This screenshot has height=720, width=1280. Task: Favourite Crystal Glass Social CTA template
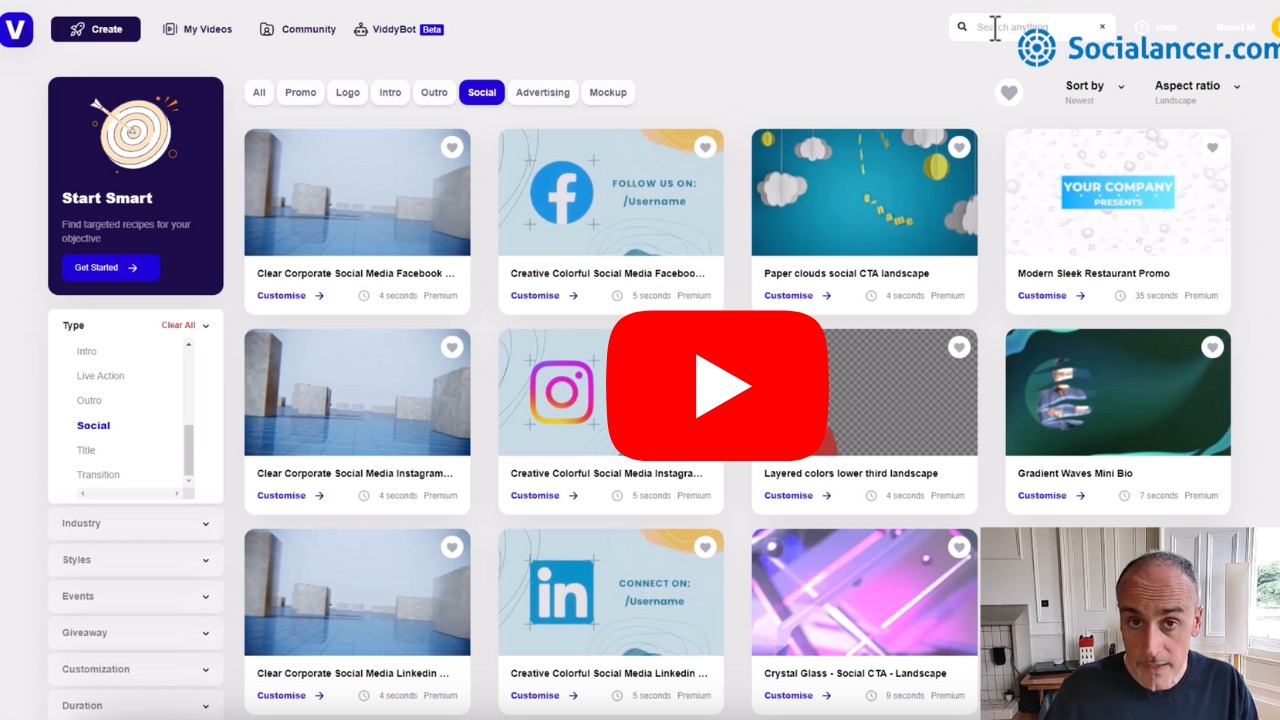[959, 547]
